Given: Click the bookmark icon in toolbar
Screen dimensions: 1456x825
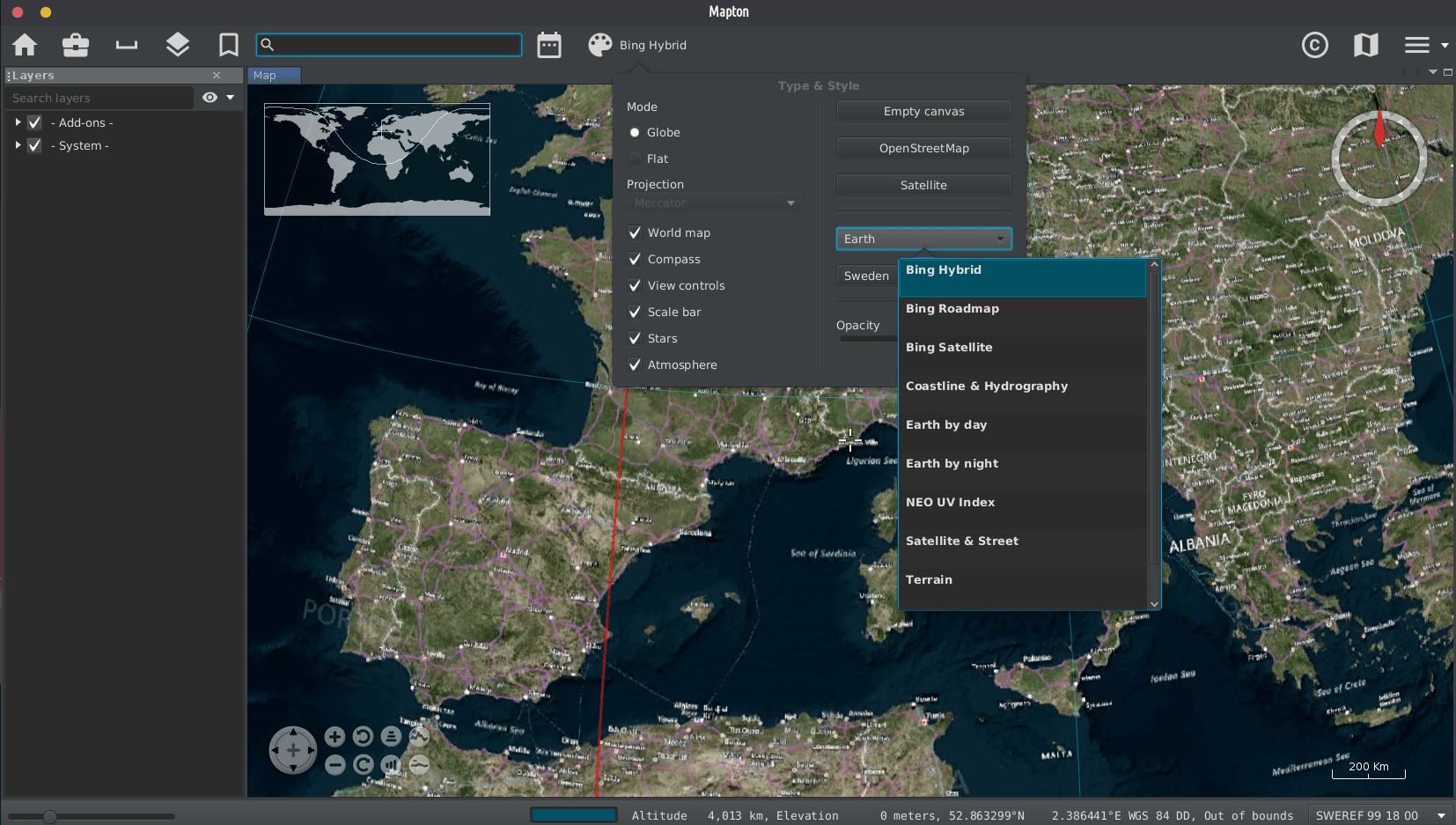Looking at the screenshot, I should click(229, 45).
